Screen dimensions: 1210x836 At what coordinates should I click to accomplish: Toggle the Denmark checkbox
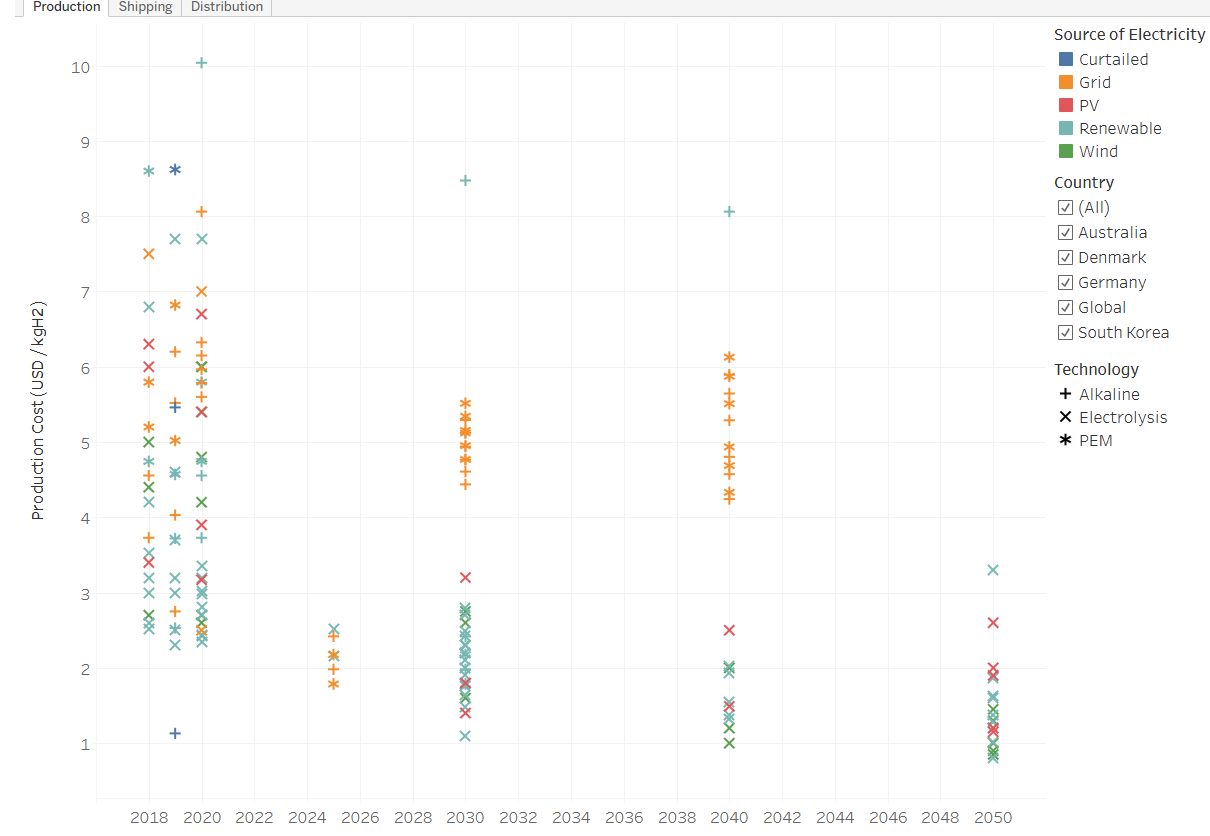[1065, 258]
